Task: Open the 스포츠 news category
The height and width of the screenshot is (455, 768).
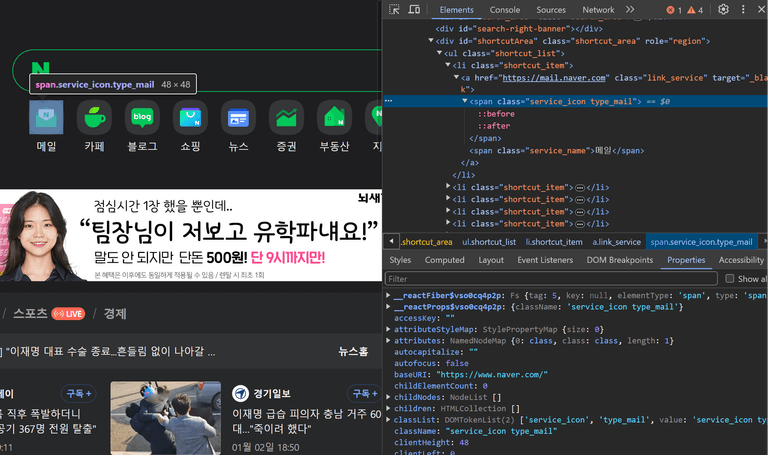Action: click(30, 313)
